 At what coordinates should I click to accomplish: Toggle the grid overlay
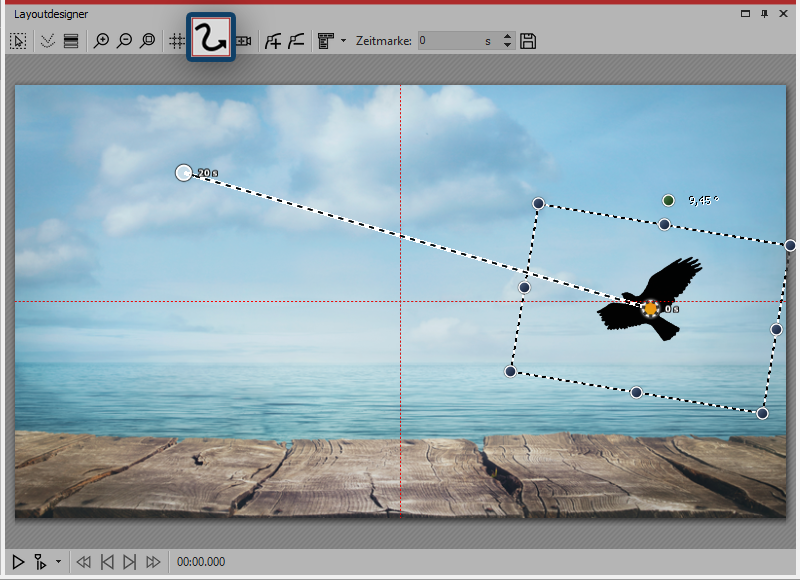(x=176, y=41)
